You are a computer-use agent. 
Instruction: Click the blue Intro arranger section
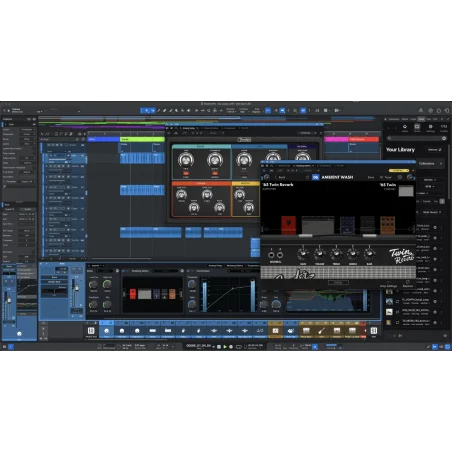click(103, 139)
